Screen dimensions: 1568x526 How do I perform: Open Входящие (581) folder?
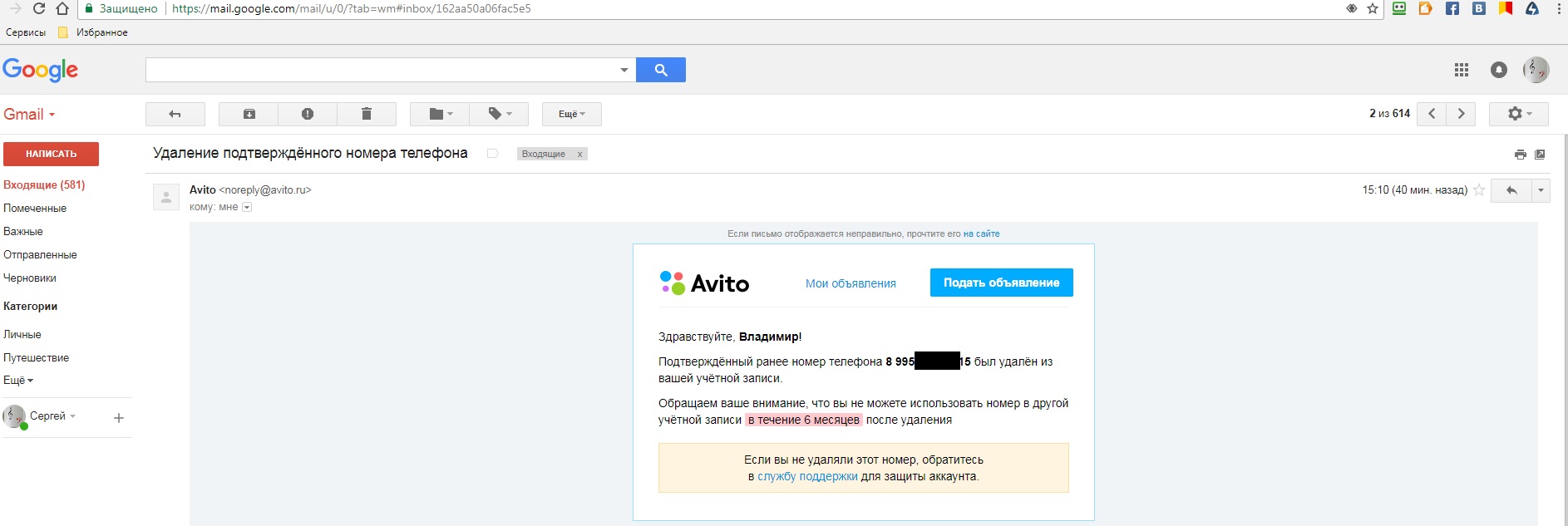pyautogui.click(x=44, y=185)
